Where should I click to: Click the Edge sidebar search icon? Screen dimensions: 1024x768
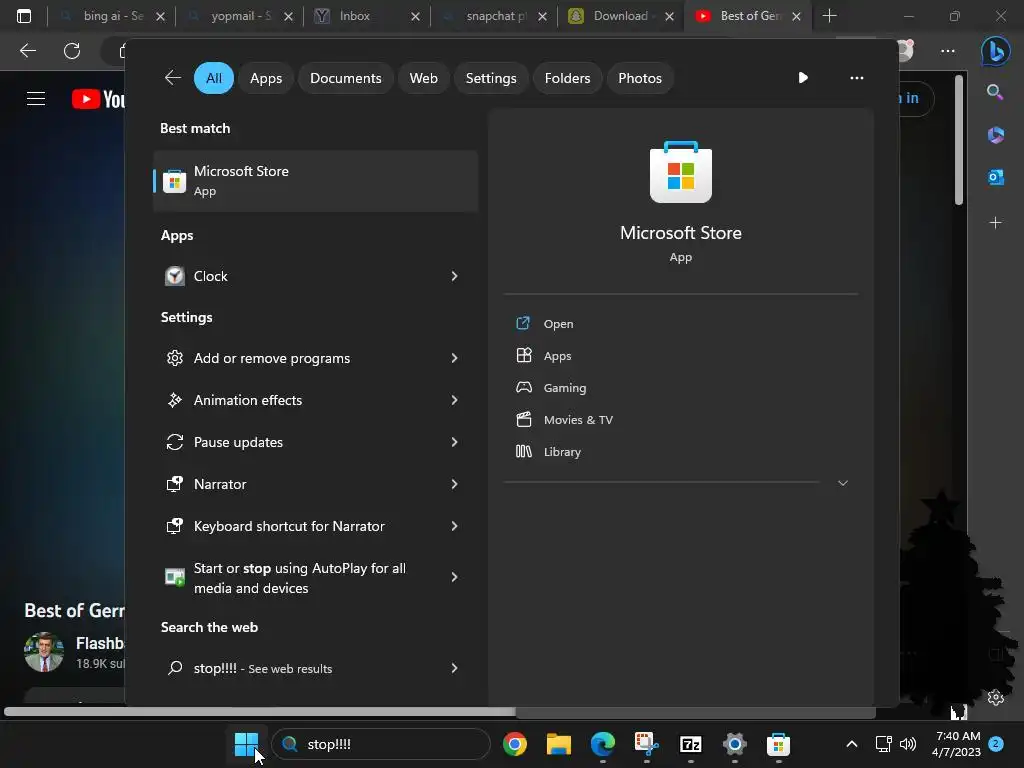pos(995,92)
